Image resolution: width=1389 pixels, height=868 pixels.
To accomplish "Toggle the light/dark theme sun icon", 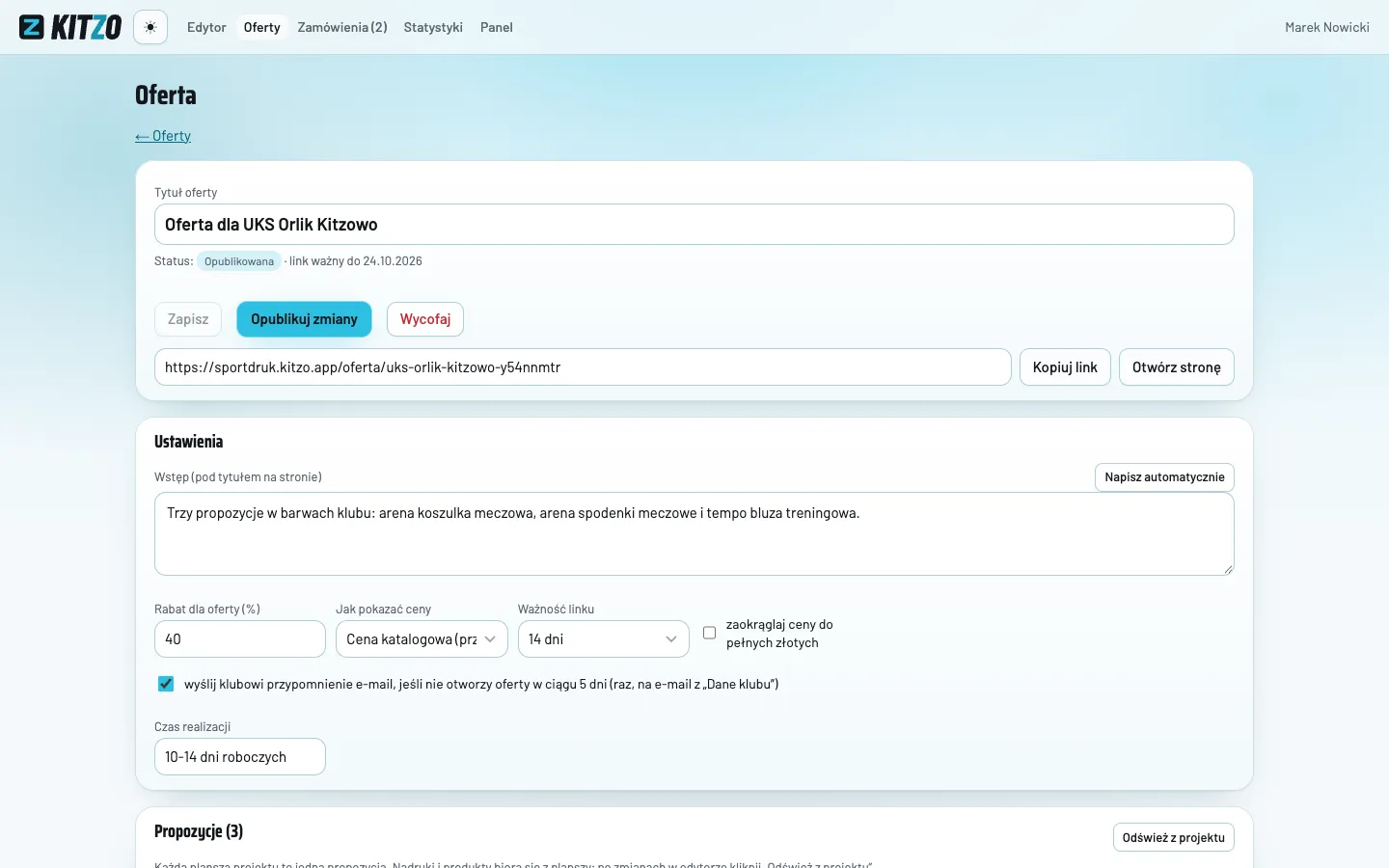I will click(150, 27).
